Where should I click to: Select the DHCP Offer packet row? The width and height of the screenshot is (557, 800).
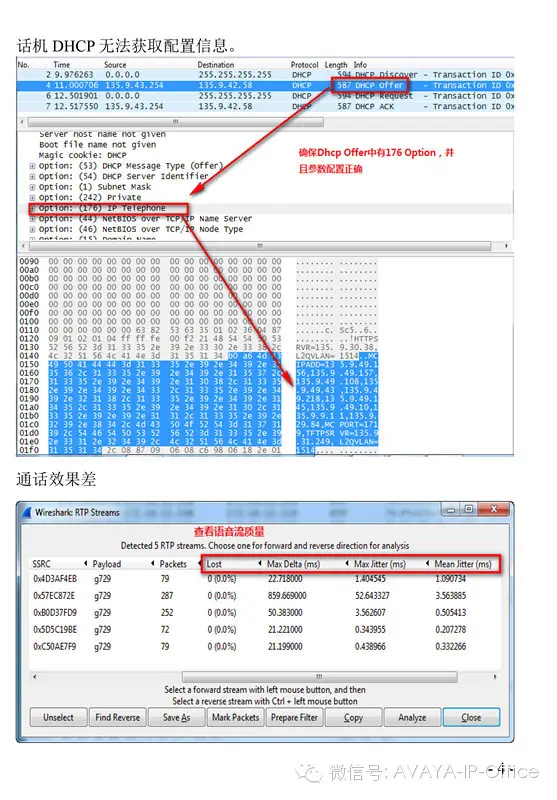coord(265,85)
